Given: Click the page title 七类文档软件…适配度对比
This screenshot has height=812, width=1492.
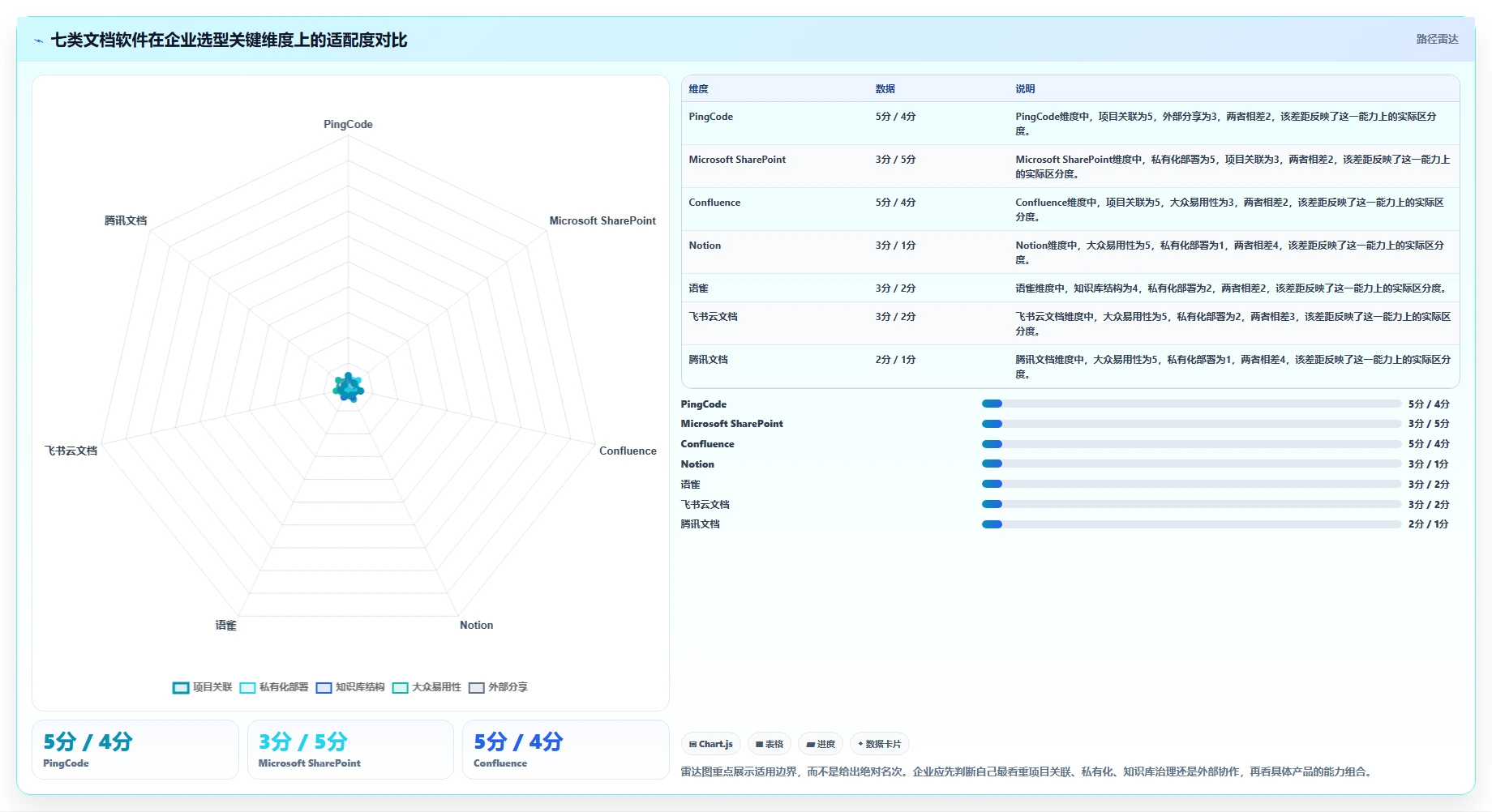Looking at the screenshot, I should click(x=229, y=40).
